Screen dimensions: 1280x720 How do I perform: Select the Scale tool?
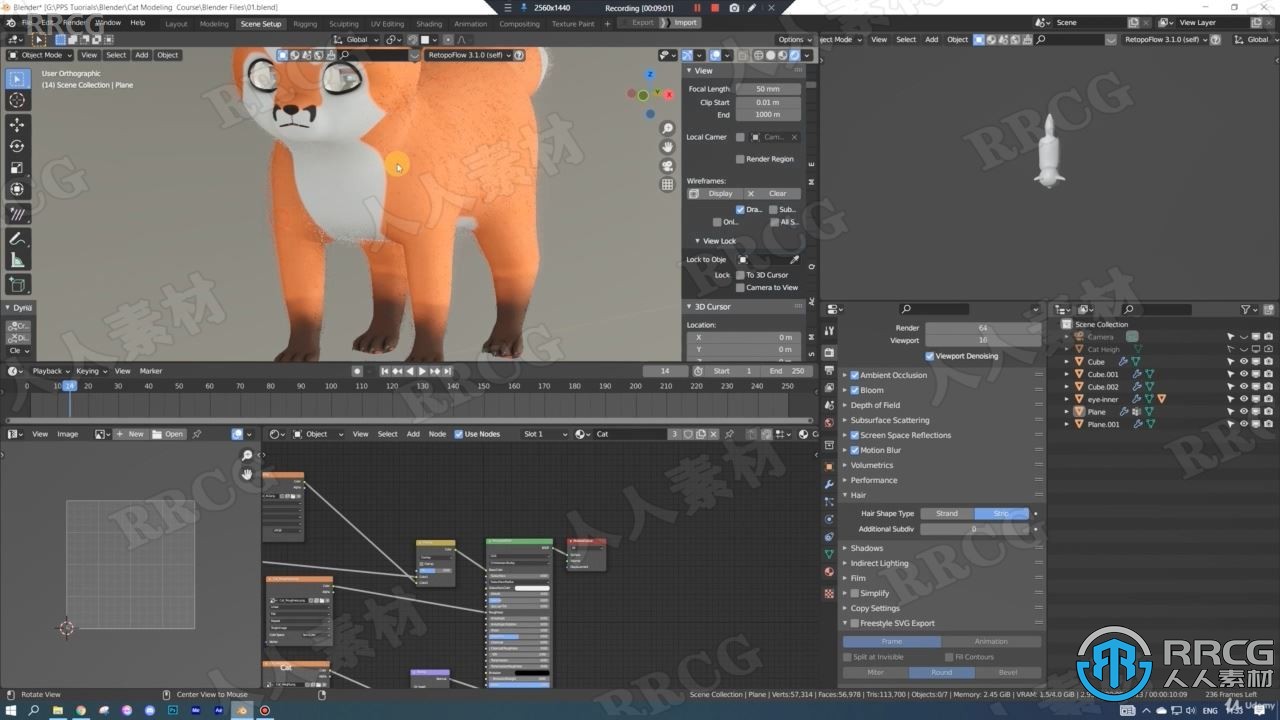pyautogui.click(x=17, y=168)
